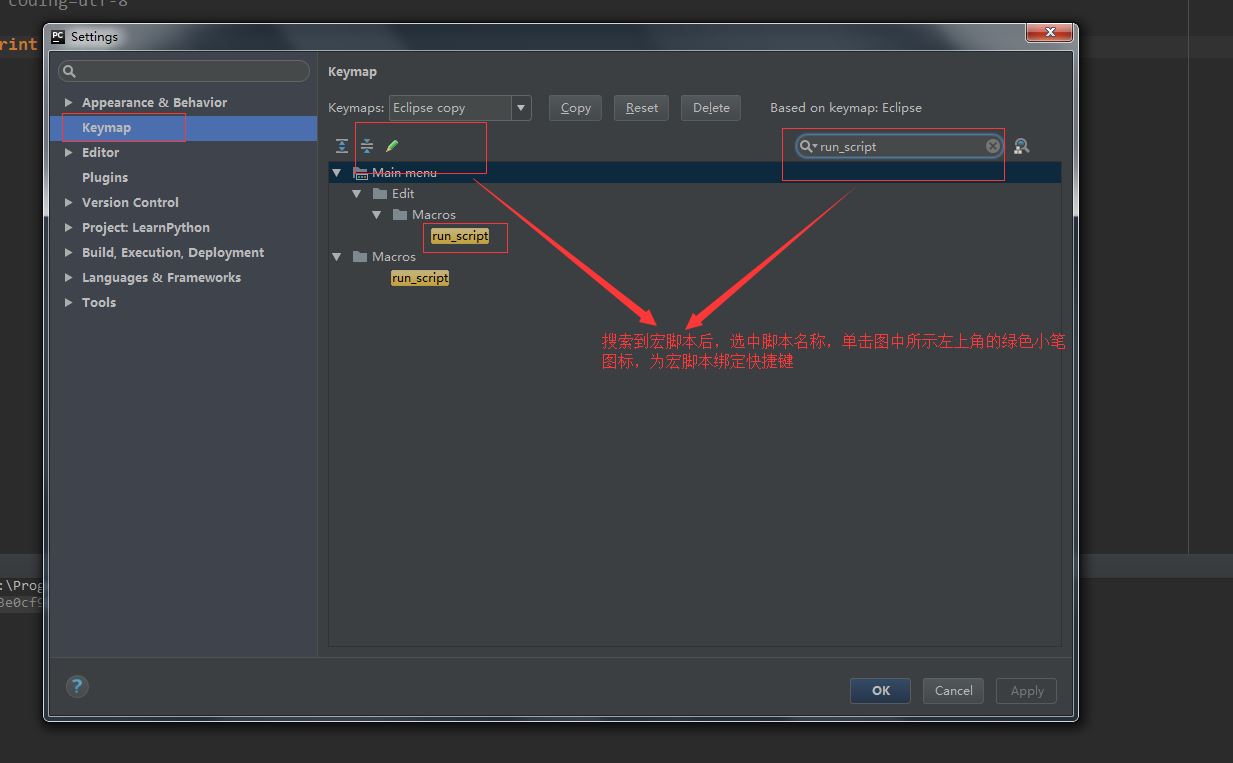
Task: Expand the Tools settings category
Action: coord(68,303)
